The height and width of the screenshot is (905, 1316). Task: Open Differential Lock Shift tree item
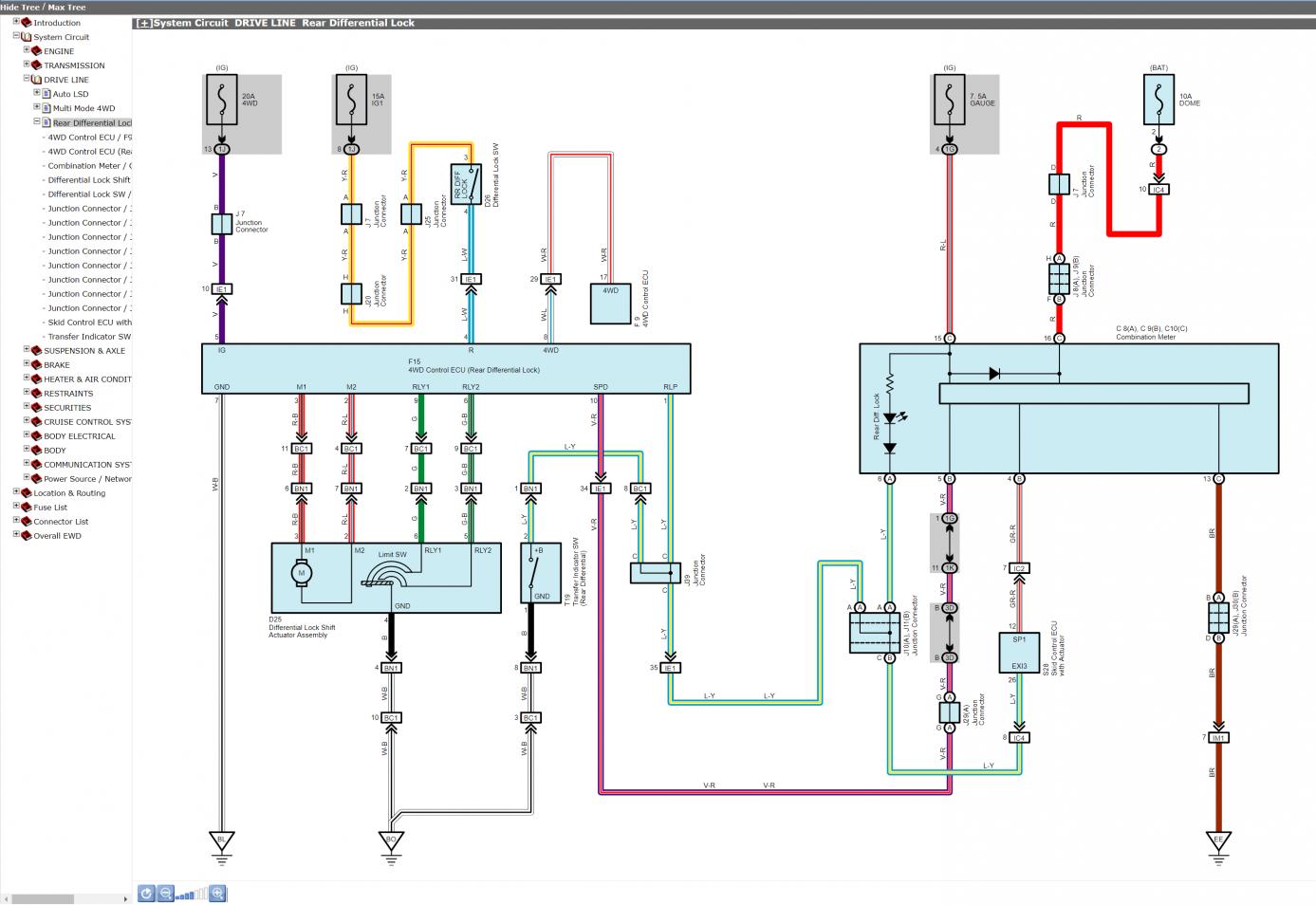tap(89, 179)
